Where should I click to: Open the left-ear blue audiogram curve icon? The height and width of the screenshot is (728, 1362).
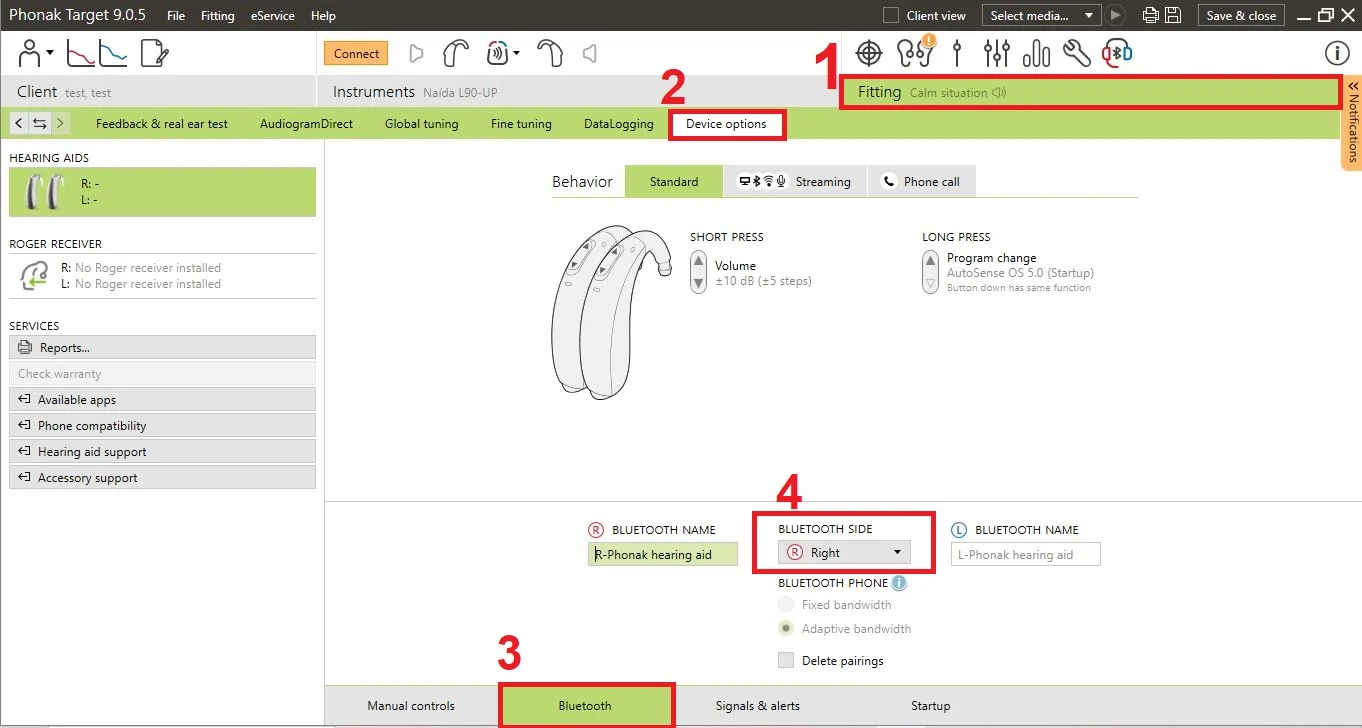(113, 53)
